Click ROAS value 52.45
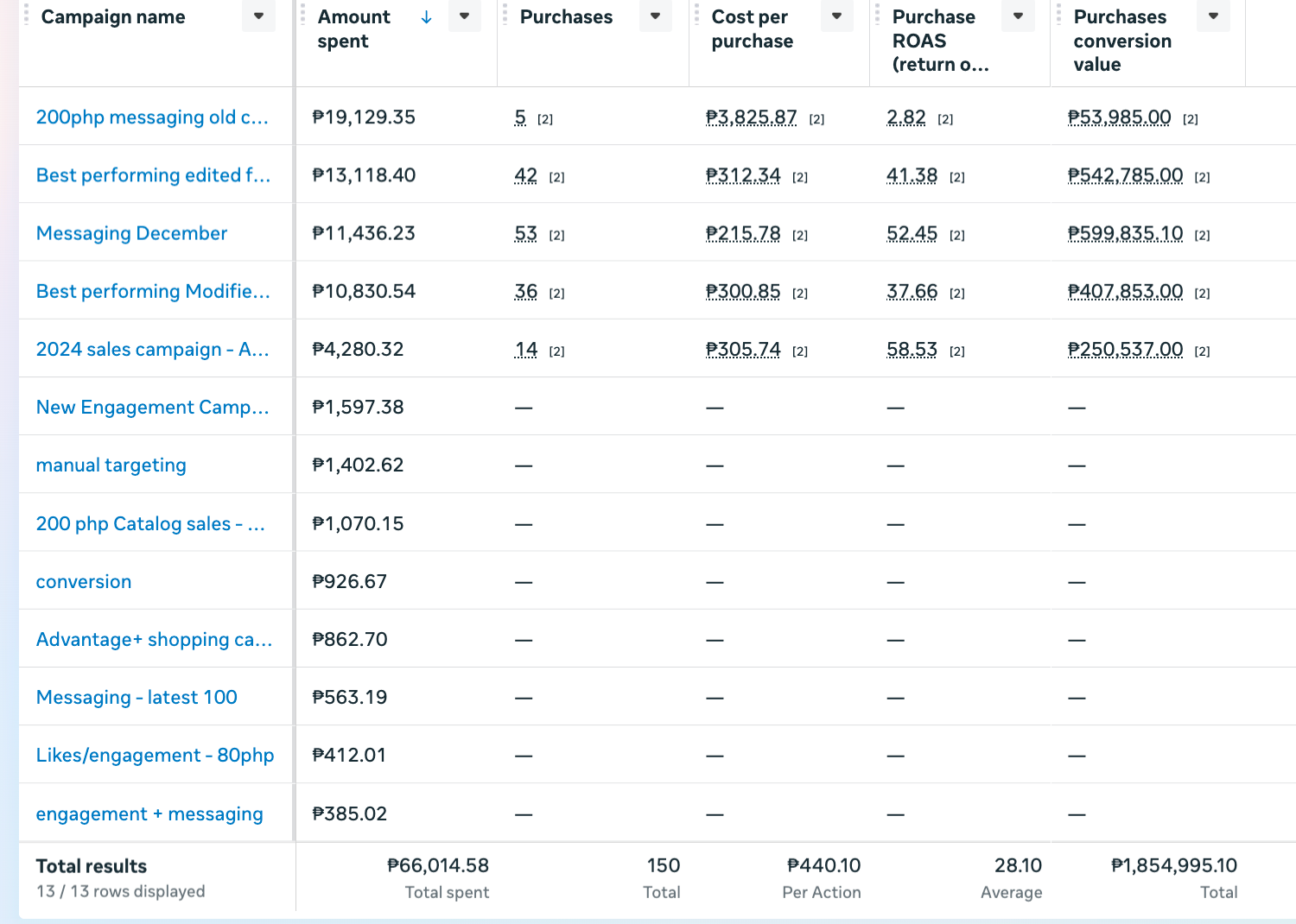Viewport: 1296px width, 924px height. coord(912,233)
